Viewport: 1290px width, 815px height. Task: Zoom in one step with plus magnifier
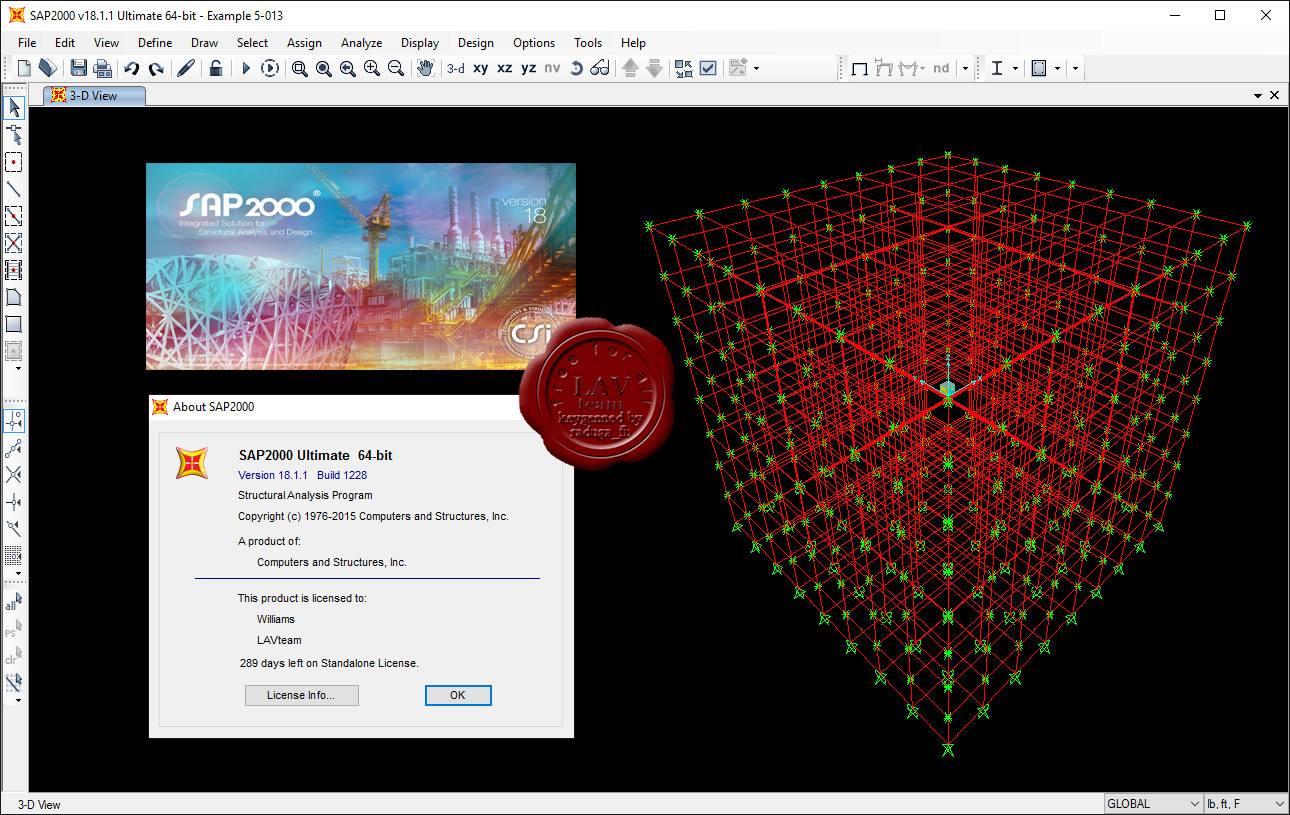371,68
